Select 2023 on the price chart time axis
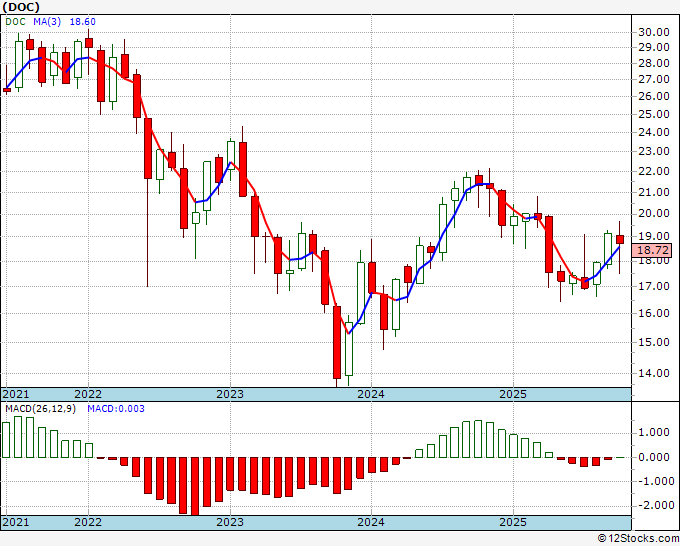 (230, 394)
